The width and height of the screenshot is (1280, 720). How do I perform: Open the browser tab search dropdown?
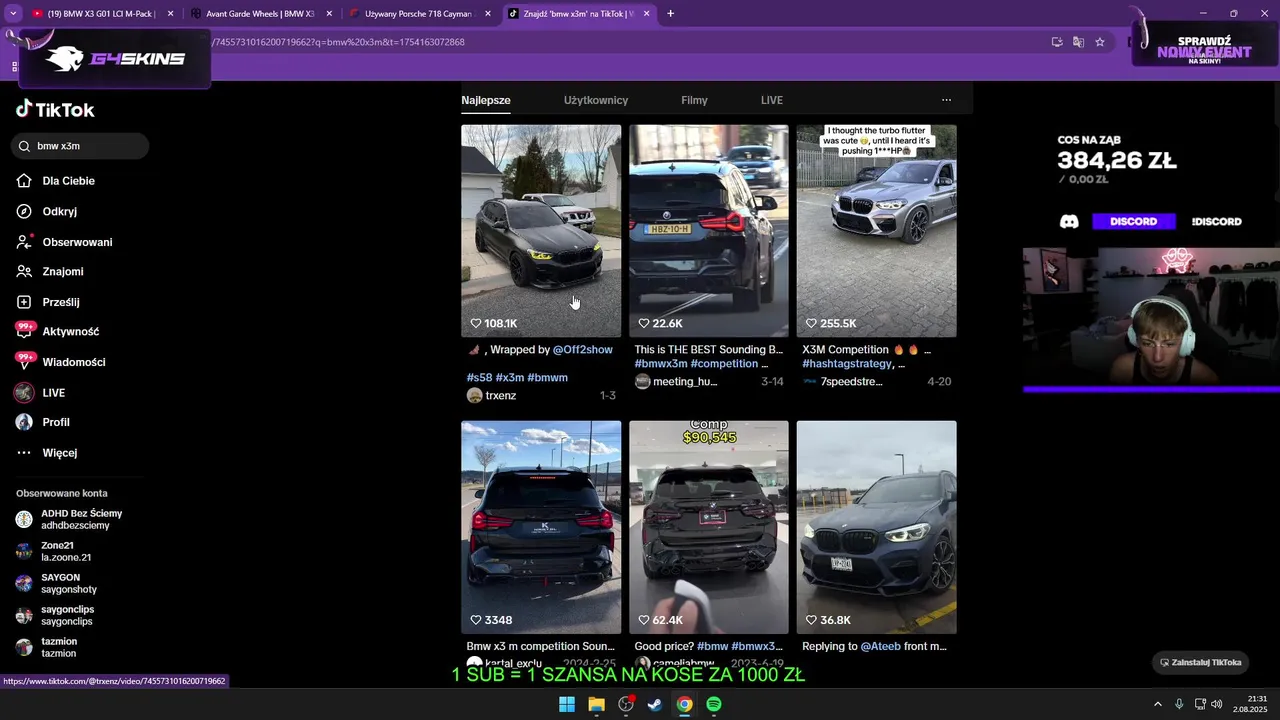12,14
